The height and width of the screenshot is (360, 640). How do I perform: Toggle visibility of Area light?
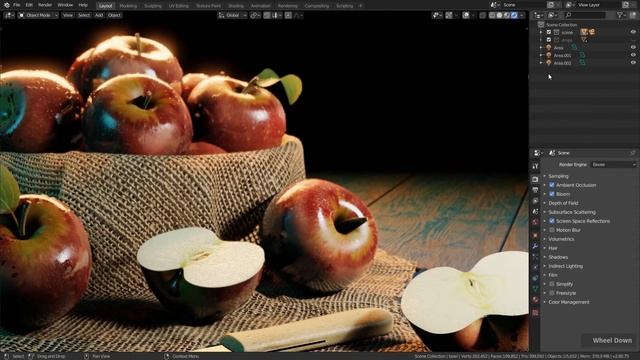coord(633,47)
